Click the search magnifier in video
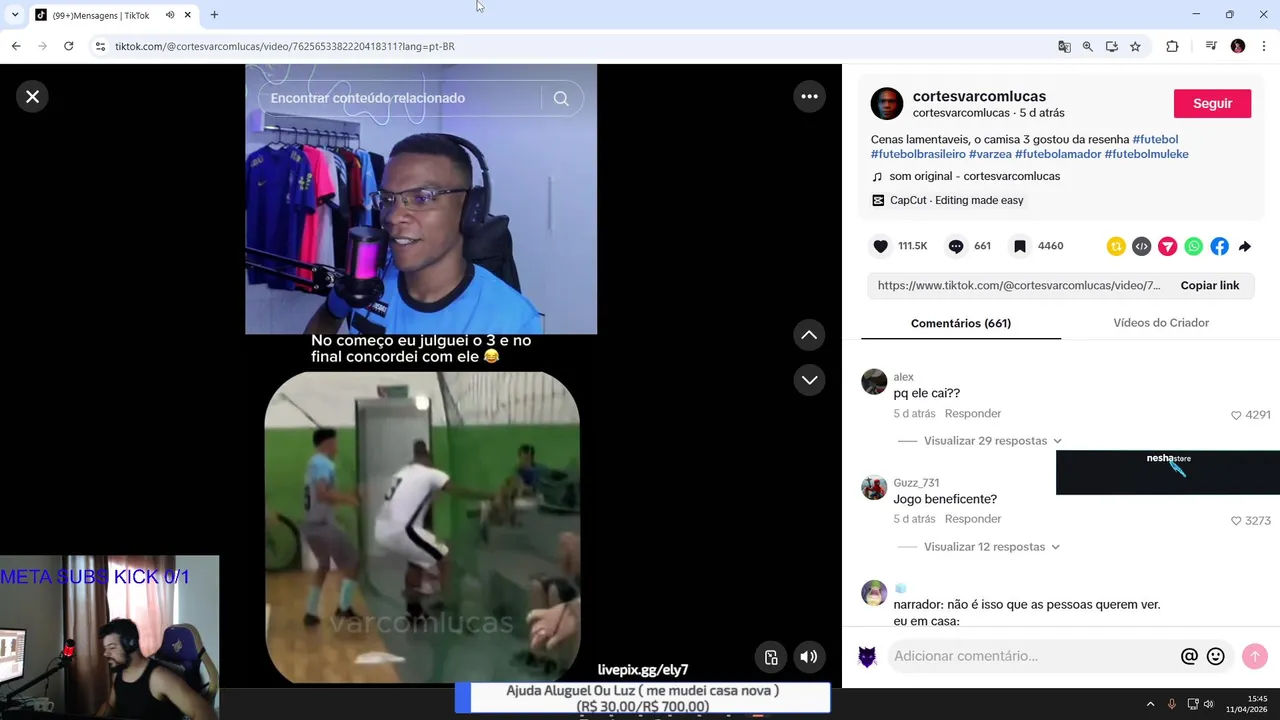This screenshot has height=720, width=1280. (x=561, y=98)
